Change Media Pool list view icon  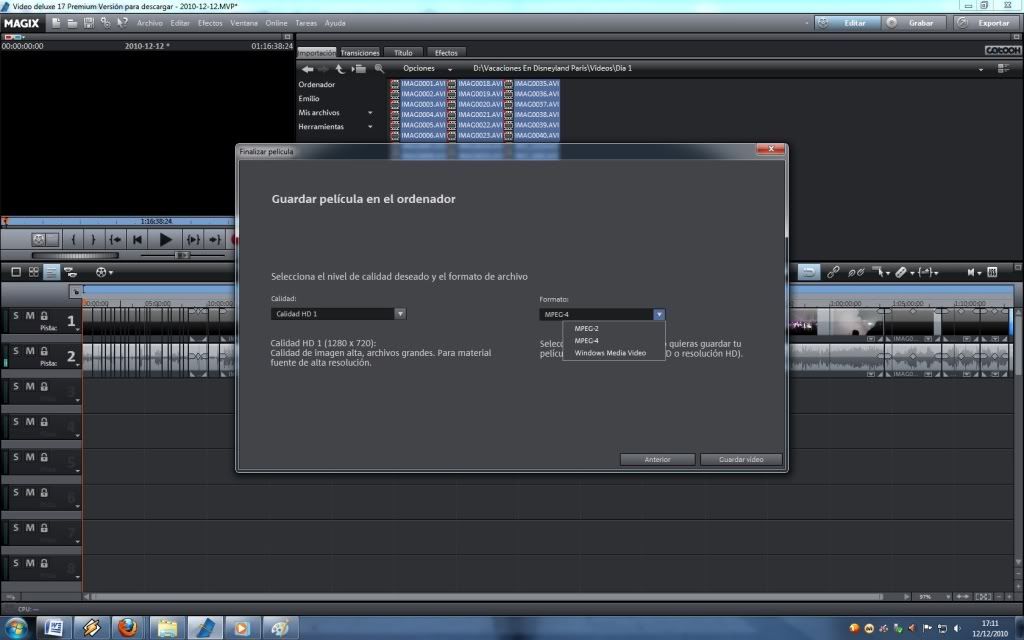[x=1003, y=69]
